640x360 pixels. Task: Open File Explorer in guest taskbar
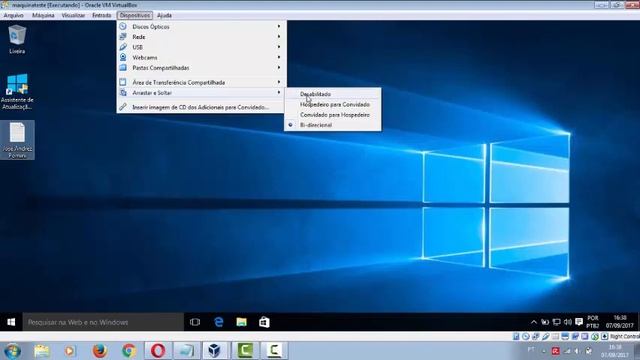[242, 322]
